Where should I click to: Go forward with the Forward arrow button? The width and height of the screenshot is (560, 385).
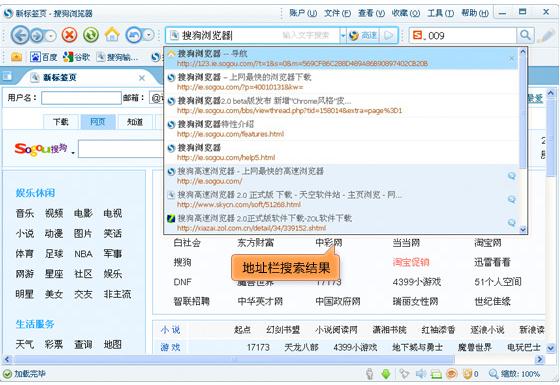(x=37, y=35)
